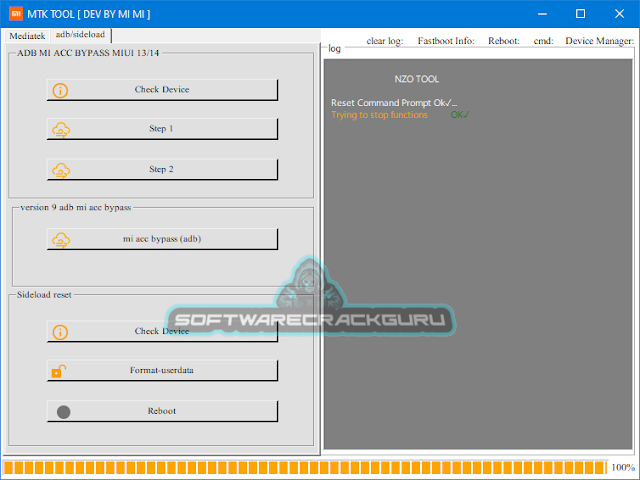Switch to the Mediatek tab

coord(27,36)
